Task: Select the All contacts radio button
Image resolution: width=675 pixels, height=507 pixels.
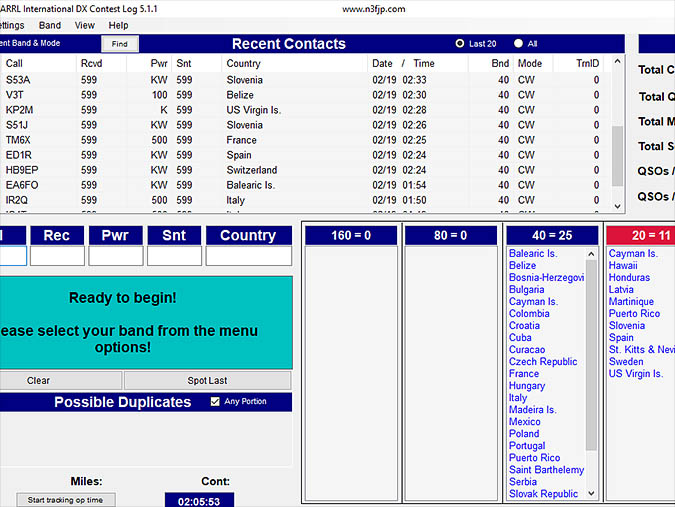Action: click(518, 43)
